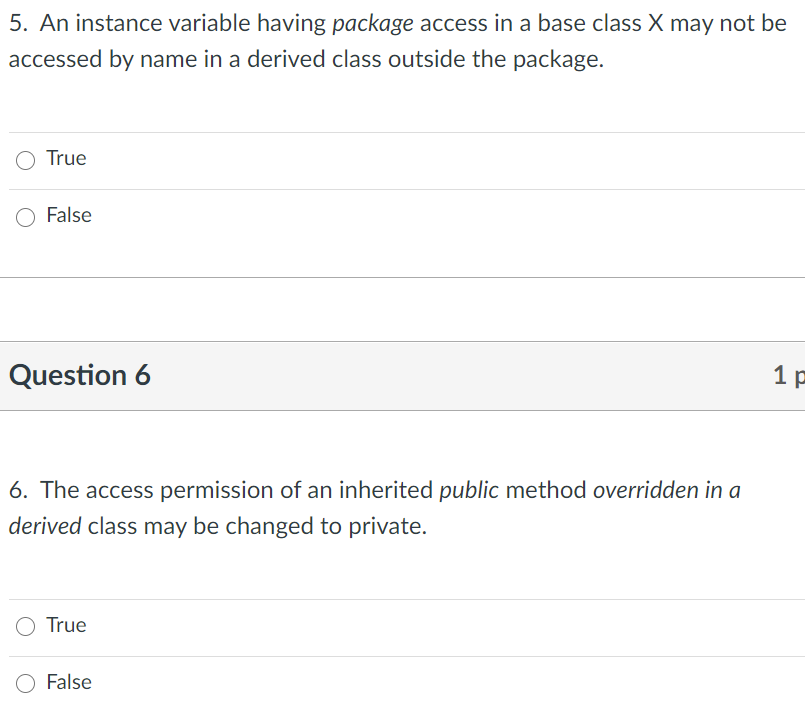This screenshot has height=702, width=805.
Task: Click the italic word "package" in question 5
Action: tap(371, 23)
